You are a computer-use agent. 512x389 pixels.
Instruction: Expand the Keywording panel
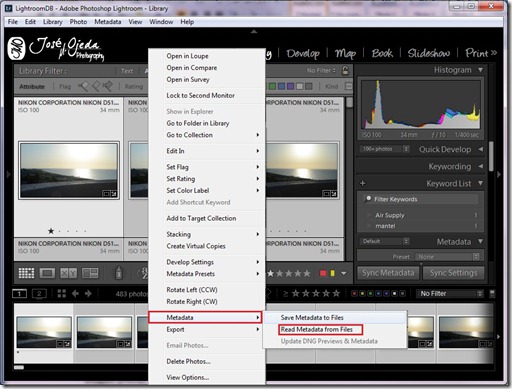click(x=481, y=166)
